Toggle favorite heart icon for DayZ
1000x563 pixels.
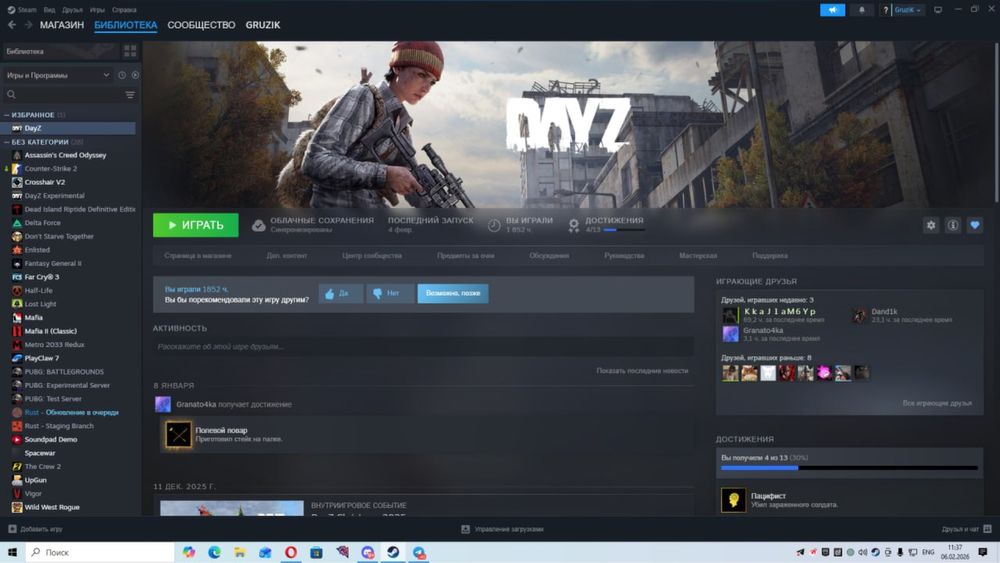click(974, 225)
